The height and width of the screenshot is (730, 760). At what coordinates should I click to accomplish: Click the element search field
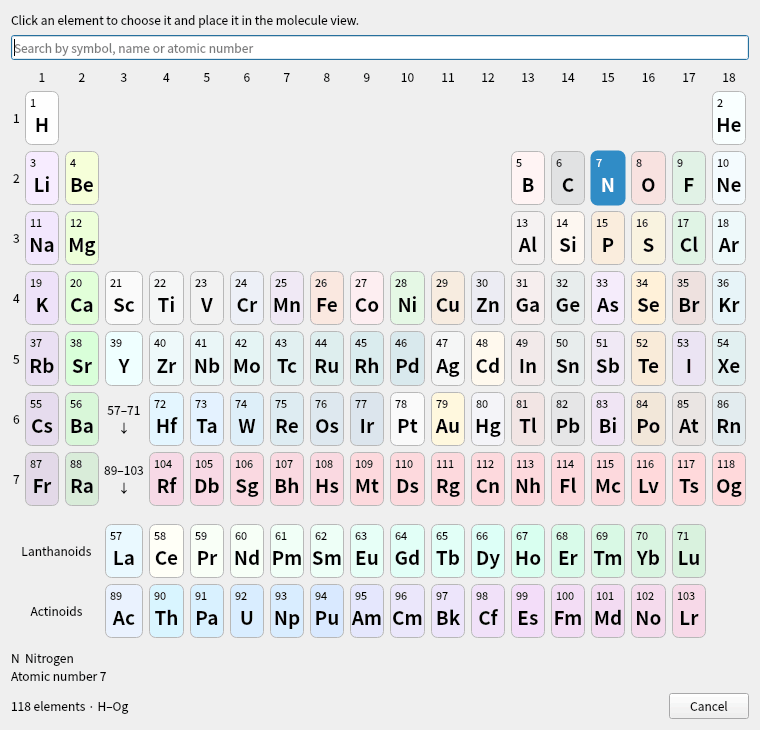tap(380, 48)
